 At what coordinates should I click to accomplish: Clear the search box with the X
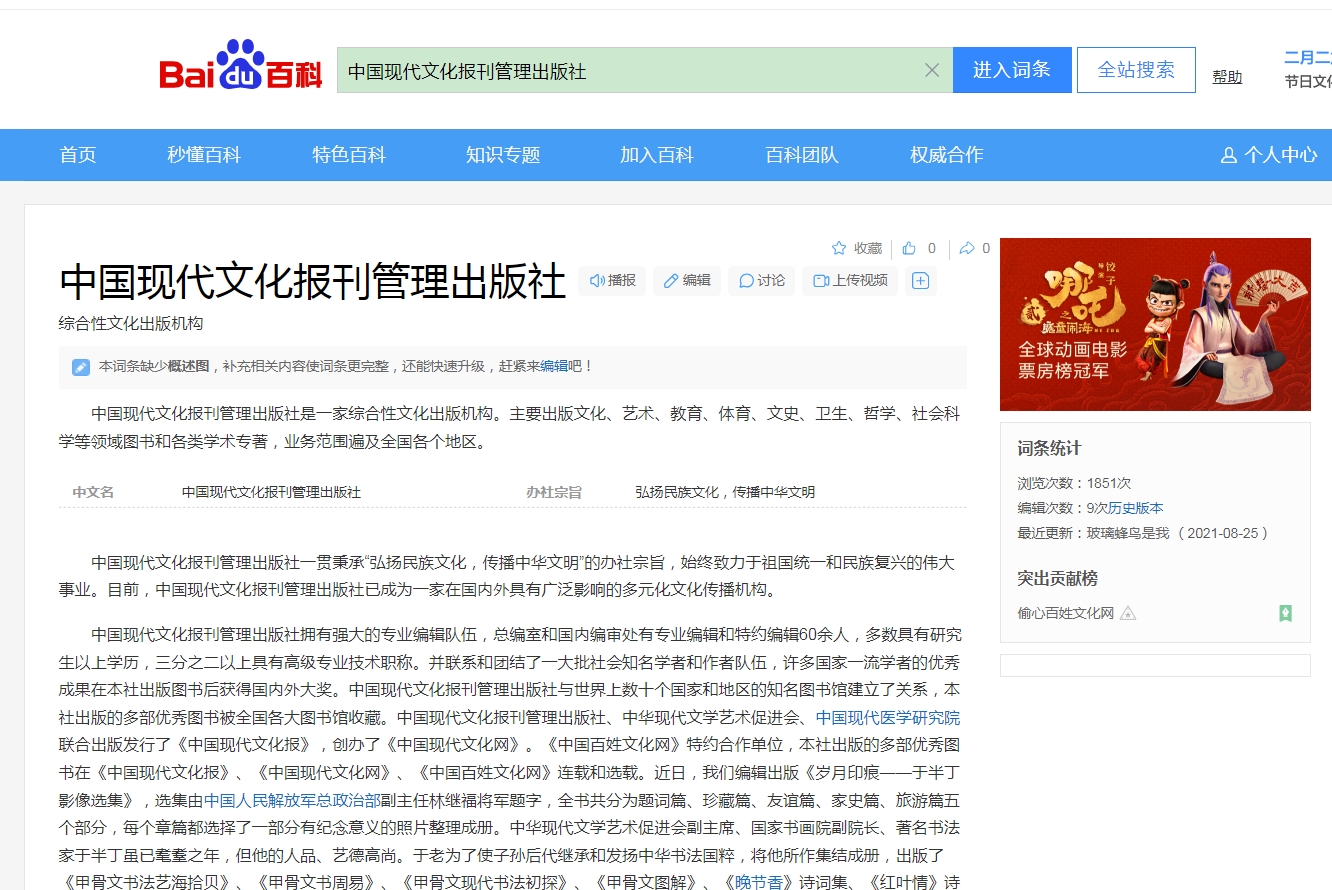932,69
